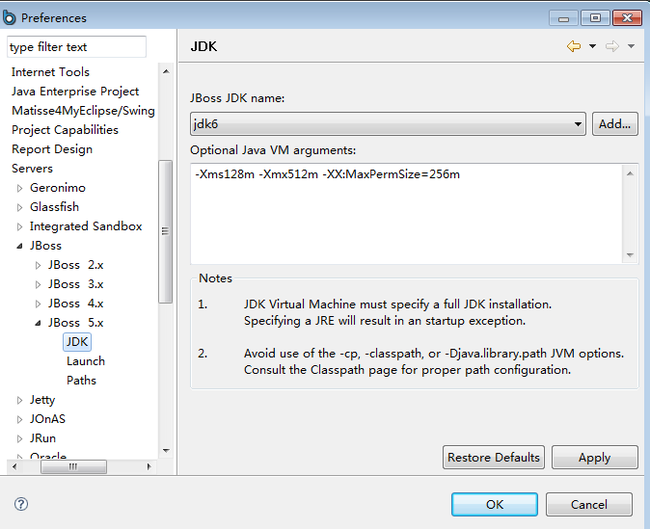The image size is (650, 529).
Task: Click tree horizontal scrollbar left arrow
Action: pyautogui.click(x=15, y=467)
